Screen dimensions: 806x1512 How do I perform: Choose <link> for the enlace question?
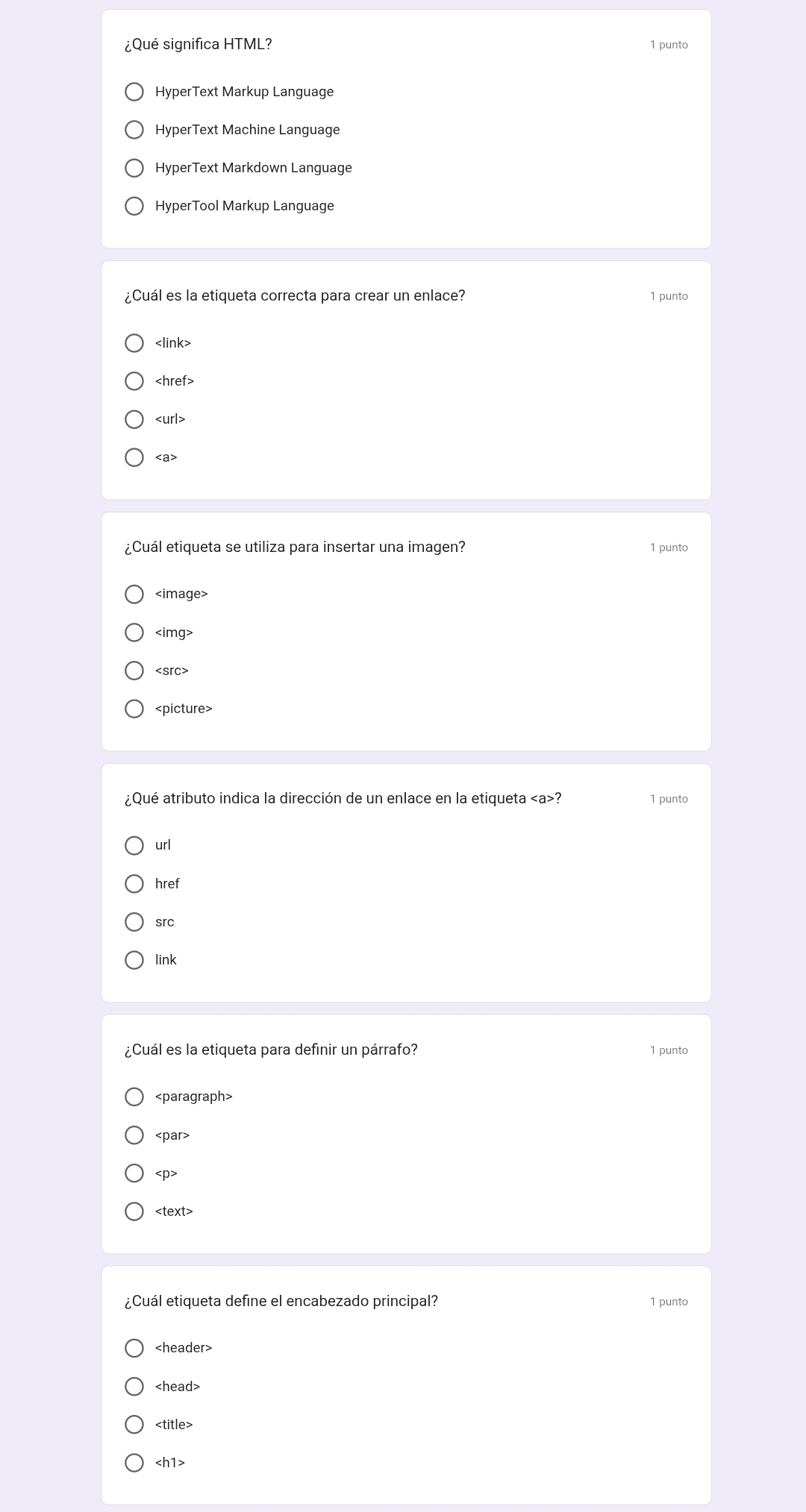click(x=134, y=343)
